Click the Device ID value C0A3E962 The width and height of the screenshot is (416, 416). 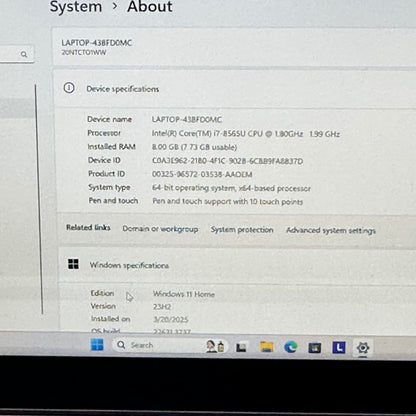click(227, 161)
